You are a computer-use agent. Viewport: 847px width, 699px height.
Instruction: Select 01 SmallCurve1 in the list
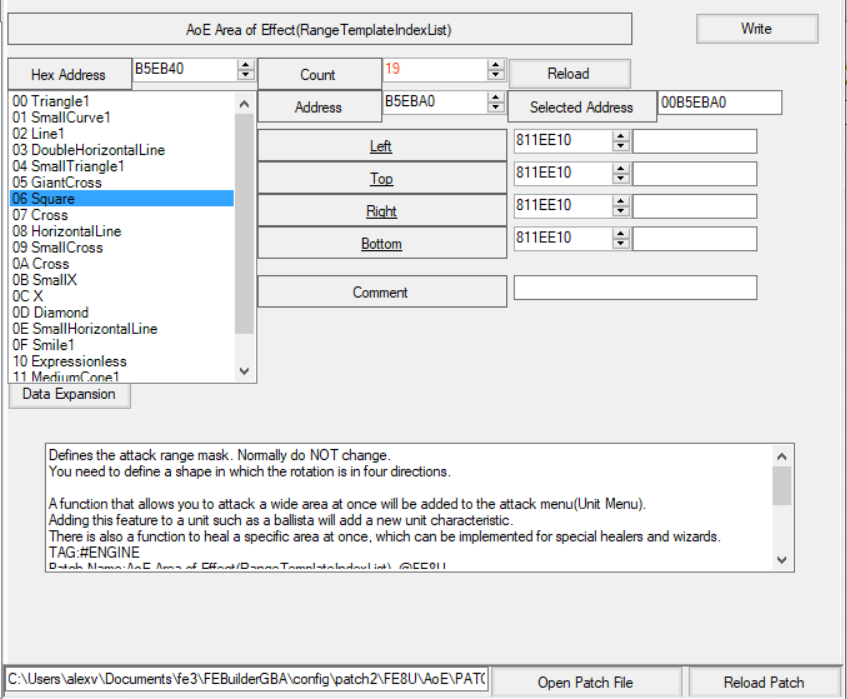click(122, 117)
